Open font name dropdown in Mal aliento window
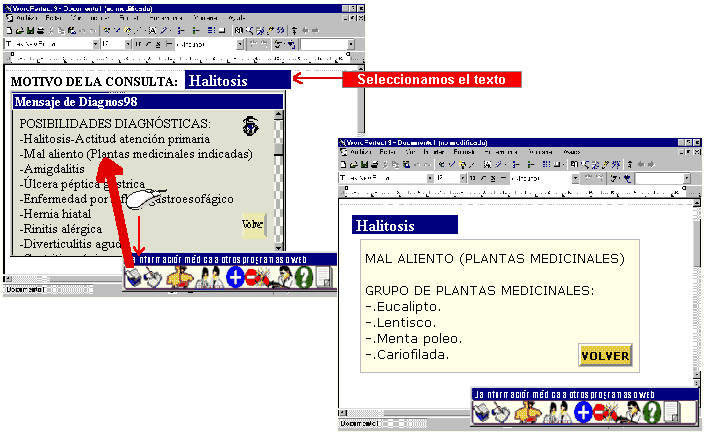The image size is (705, 432). (430, 178)
